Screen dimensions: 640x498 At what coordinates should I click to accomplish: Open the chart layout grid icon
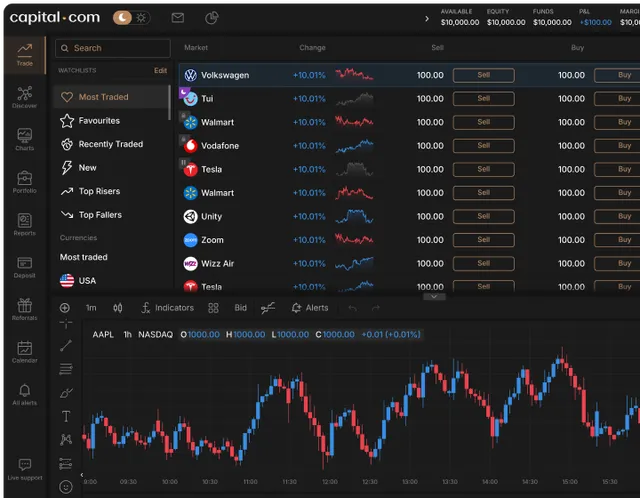[x=213, y=308]
